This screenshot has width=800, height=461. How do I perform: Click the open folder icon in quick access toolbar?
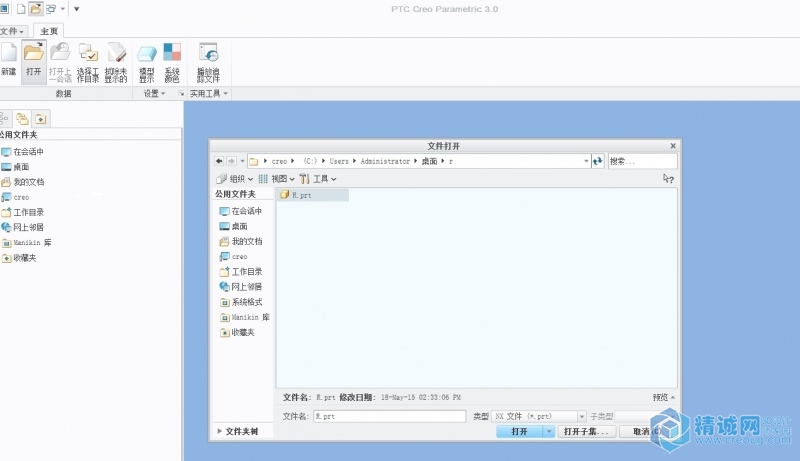click(x=35, y=9)
